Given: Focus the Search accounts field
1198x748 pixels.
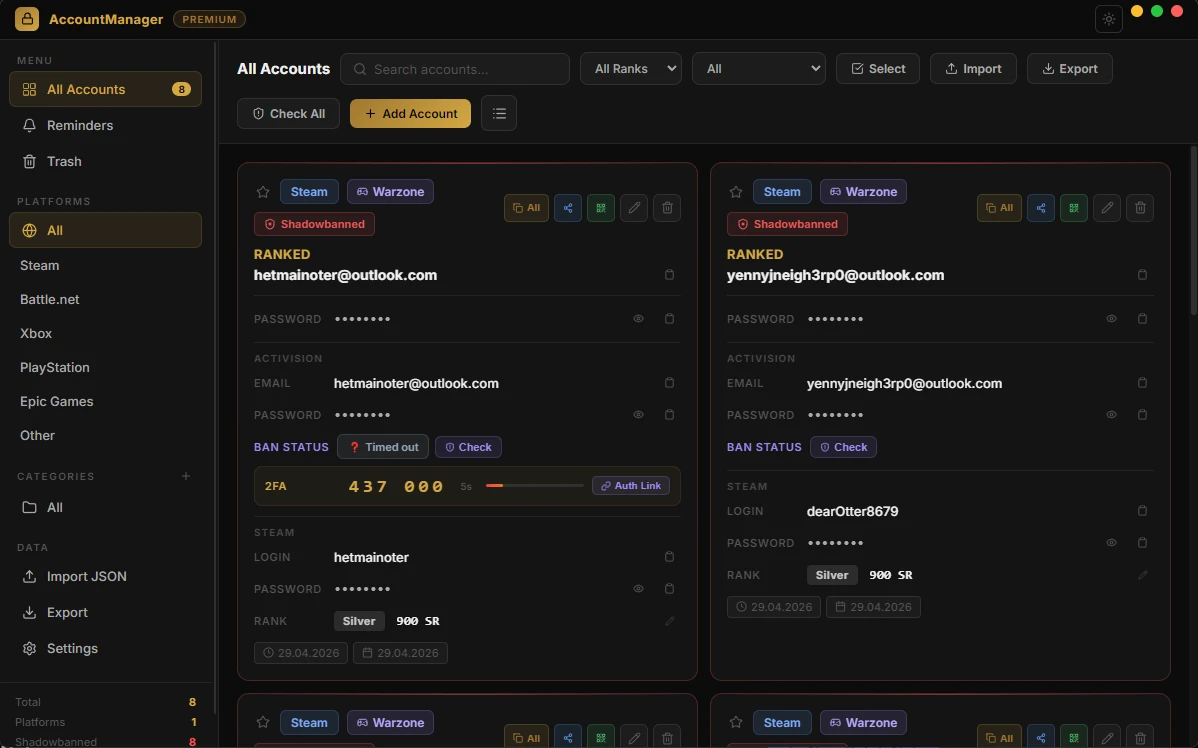Looking at the screenshot, I should pos(455,69).
